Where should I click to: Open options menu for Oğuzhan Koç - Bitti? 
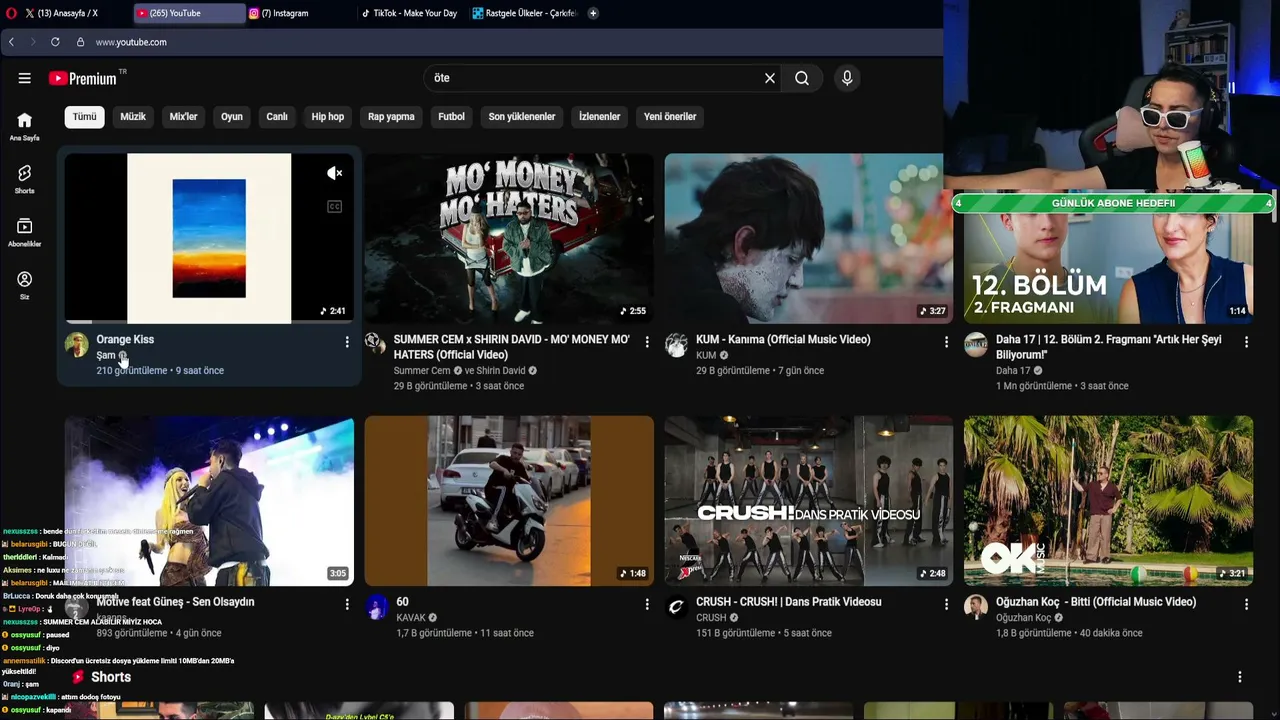(1246, 604)
